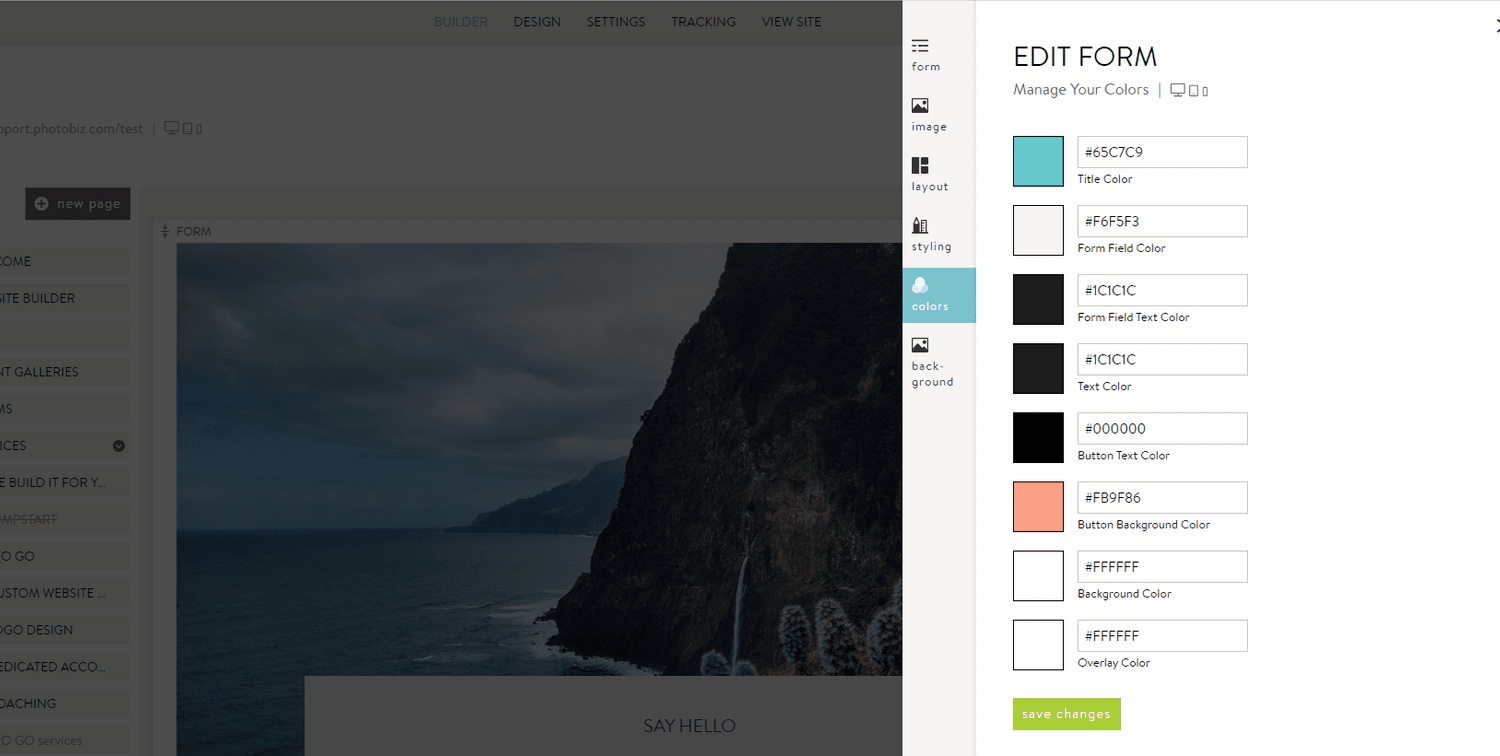Click the Title Color hex input field

click(x=1161, y=152)
